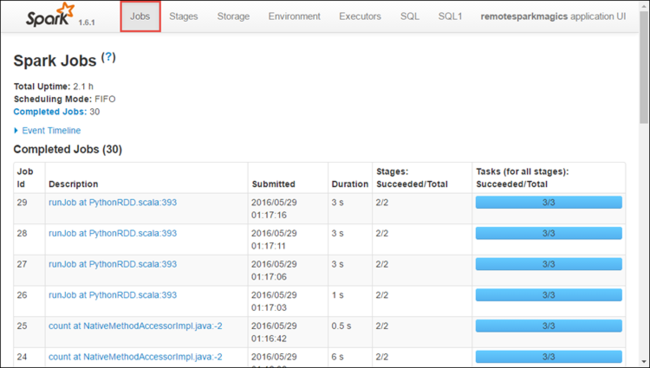
Task: Click the Total Uptime 2.1 h text
Action: coord(53,87)
